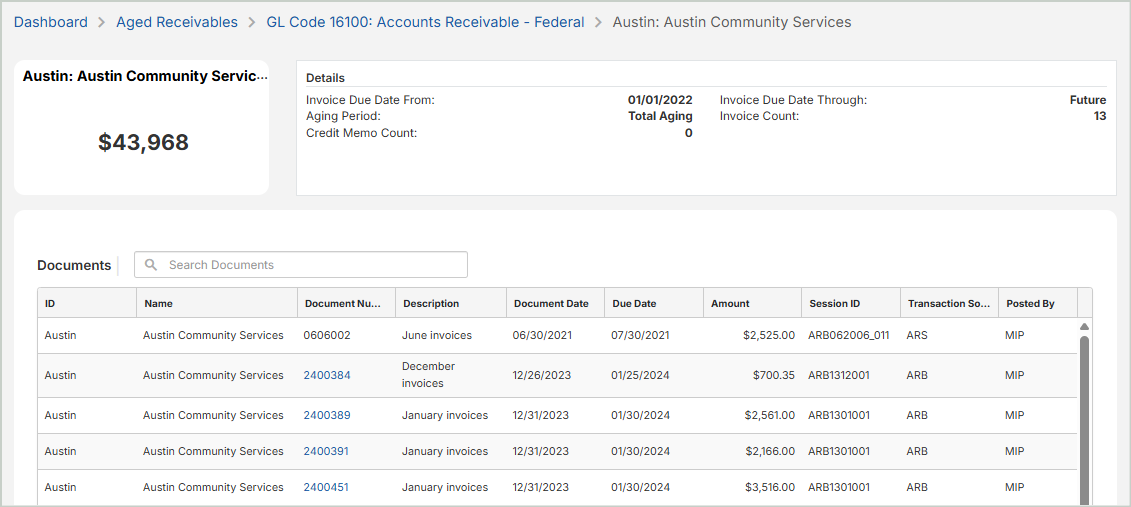Click the table's vertical scrollbar thumb
Screen dimensions: 1131x507
click(1084, 420)
